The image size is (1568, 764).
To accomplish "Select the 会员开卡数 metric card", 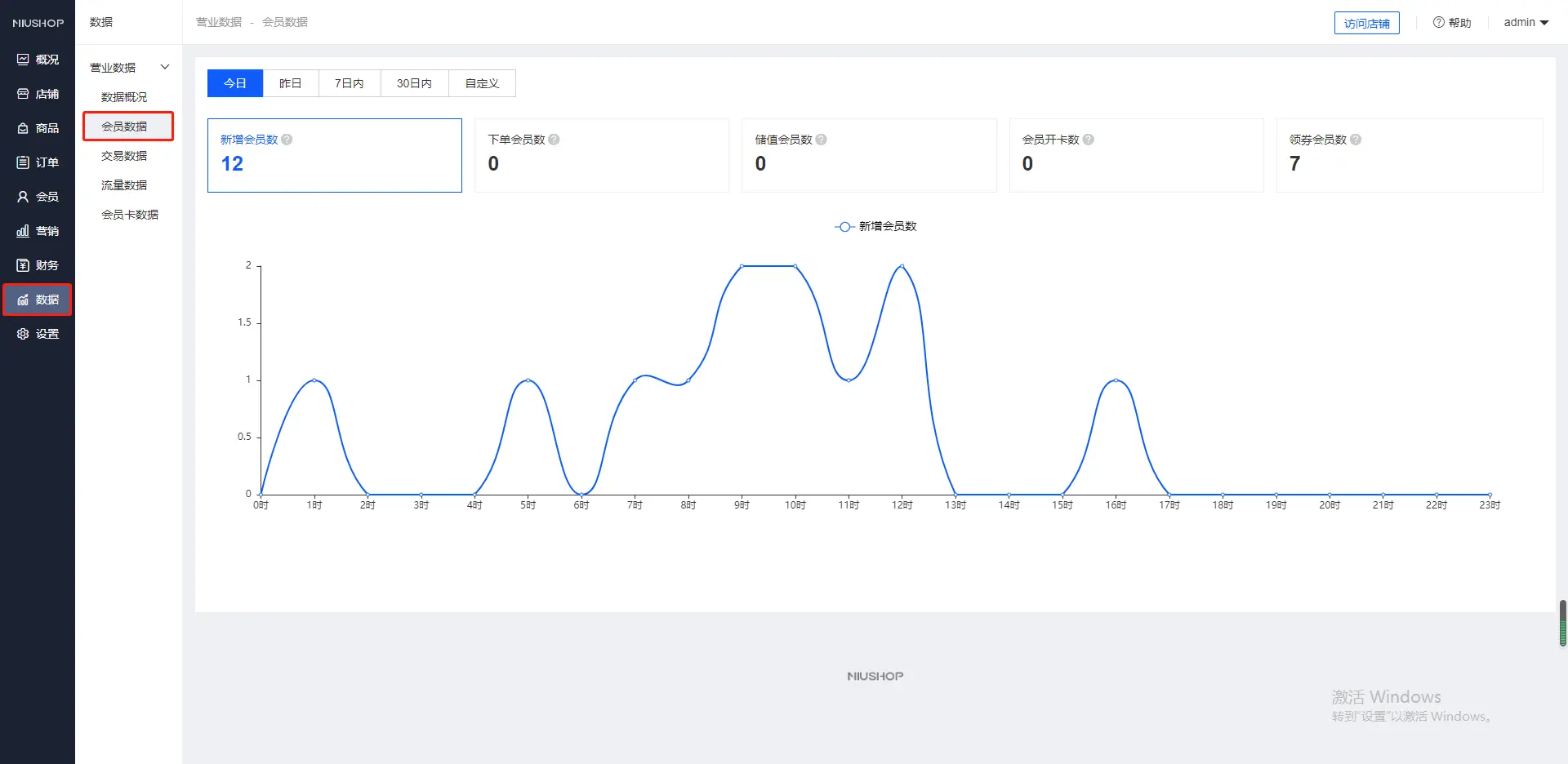I will pos(1135,155).
